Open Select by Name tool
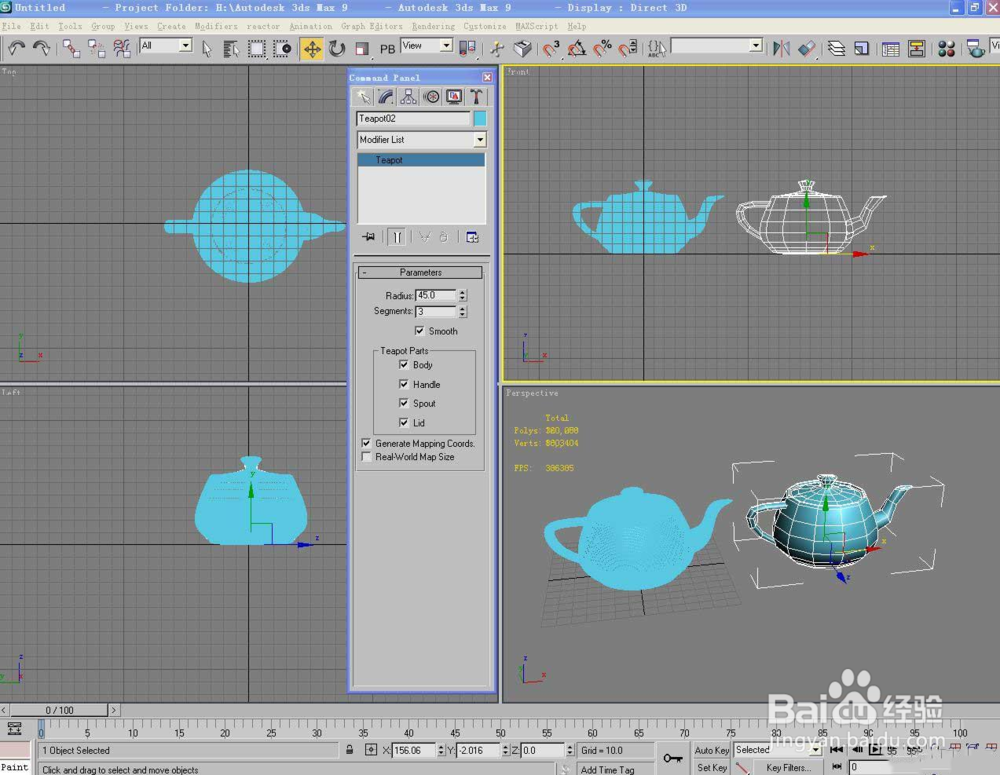This screenshot has height=775, width=1000. (231, 48)
